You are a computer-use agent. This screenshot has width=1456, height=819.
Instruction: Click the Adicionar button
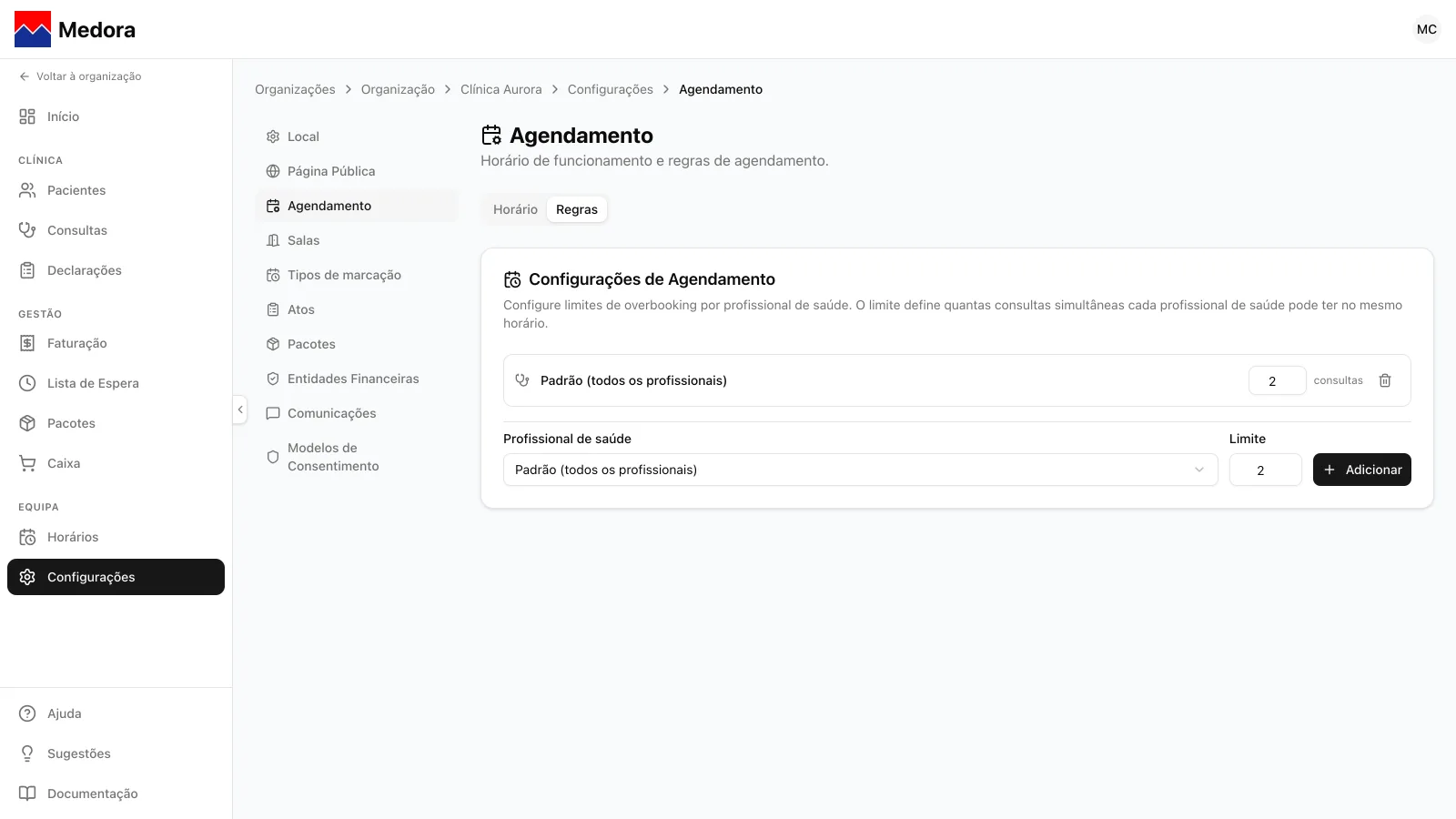pos(1361,470)
